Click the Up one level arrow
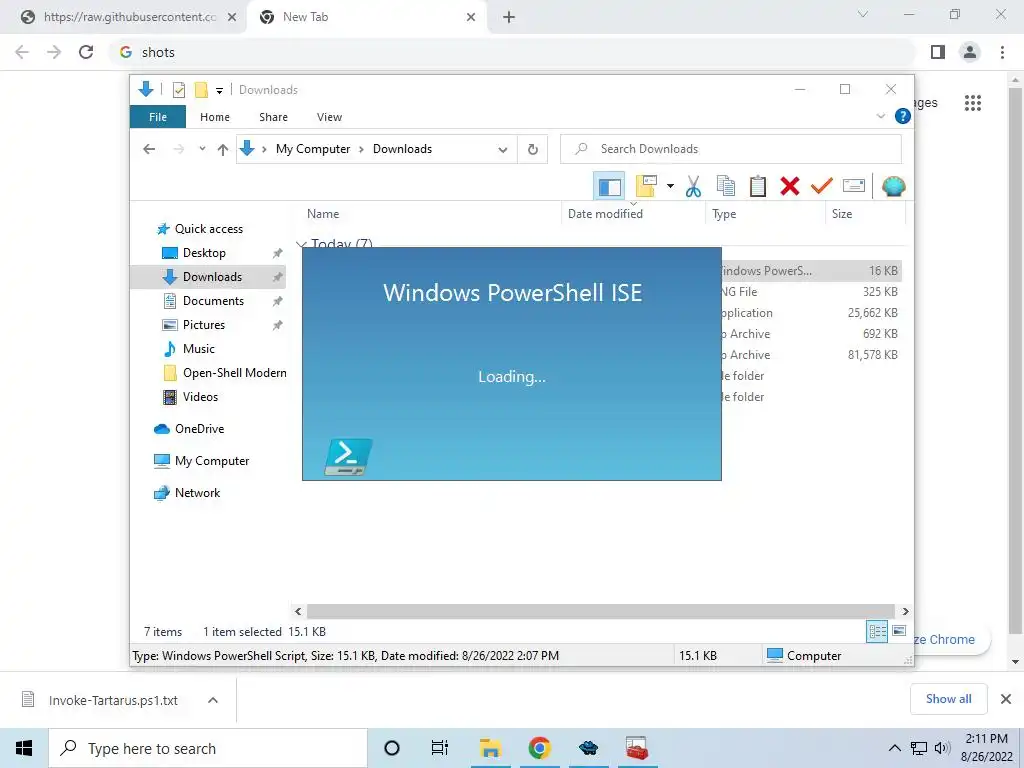1024x768 pixels. point(223,150)
